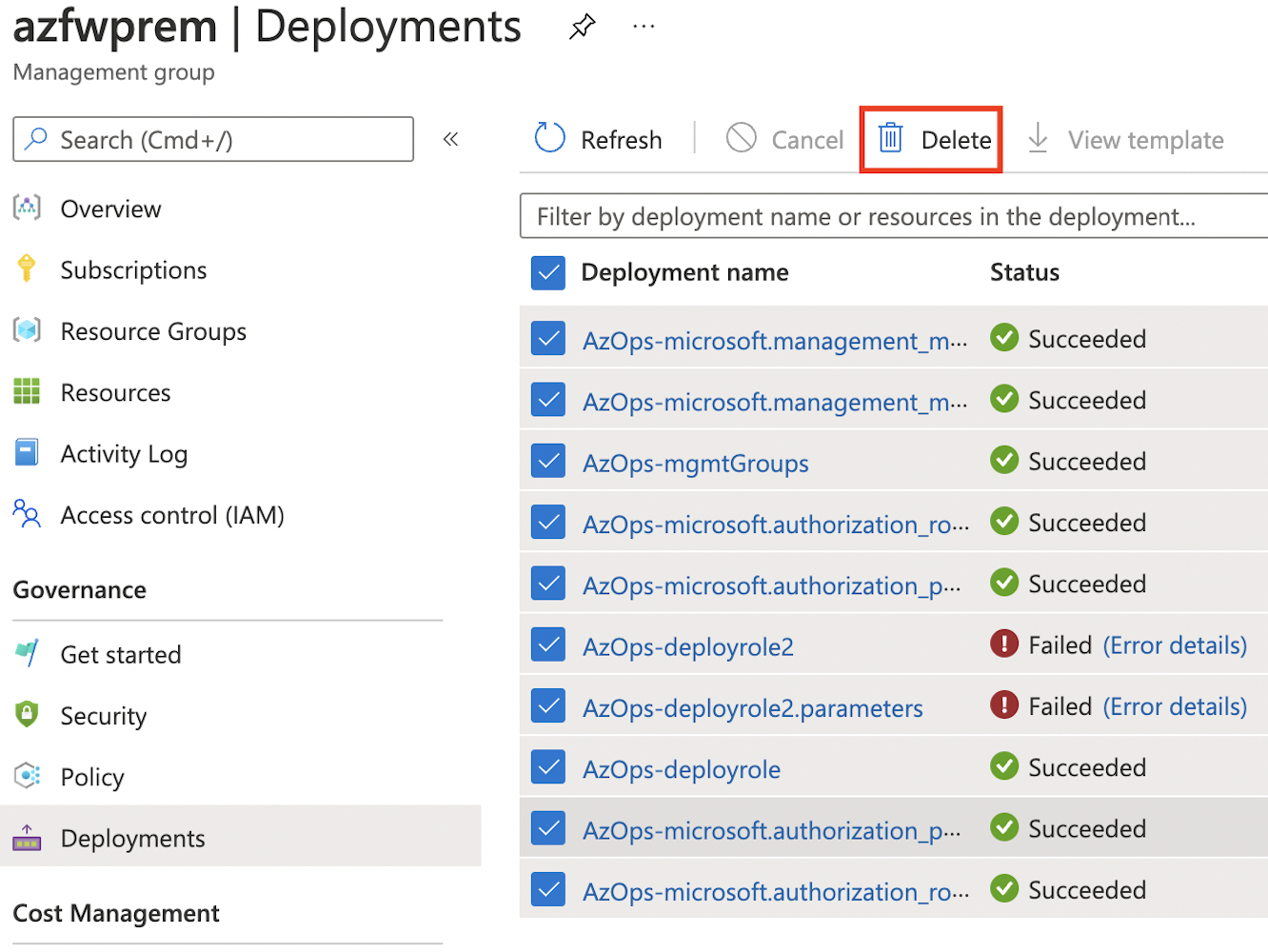The image size is (1268, 952).
Task: Click the Activity Log icon
Action: pos(26,453)
